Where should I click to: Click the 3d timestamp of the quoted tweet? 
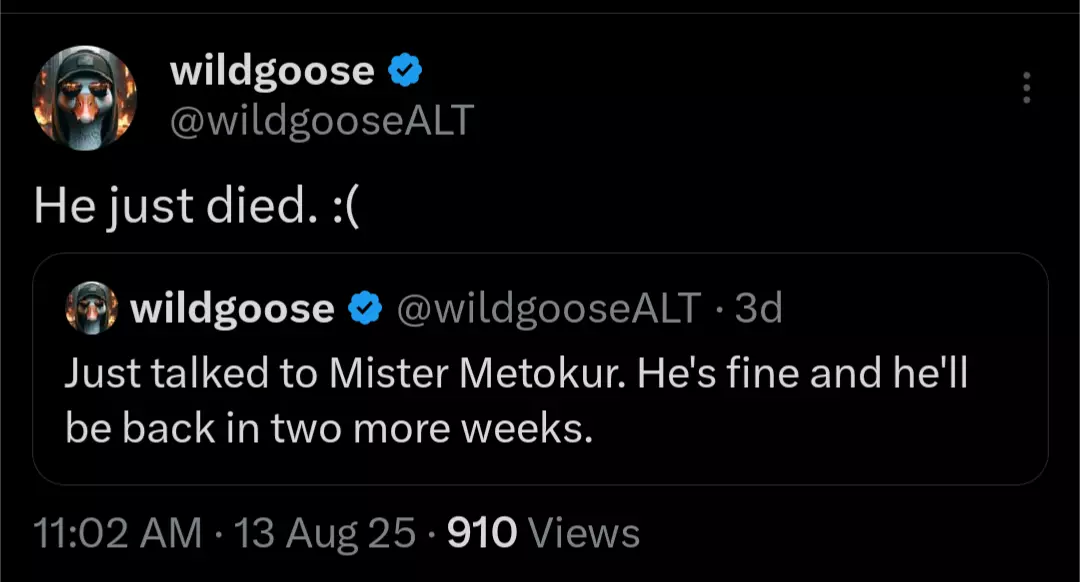coord(758,308)
